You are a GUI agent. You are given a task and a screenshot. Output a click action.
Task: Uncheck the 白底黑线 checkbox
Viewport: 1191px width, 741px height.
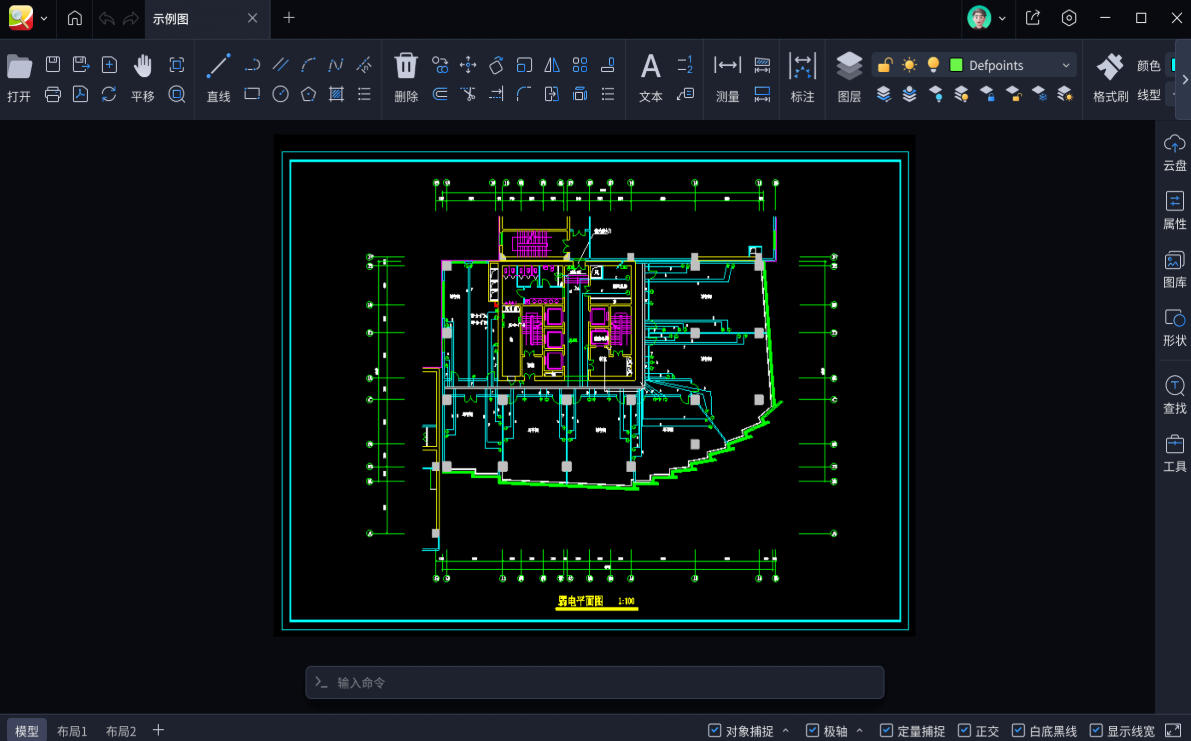point(1018,731)
